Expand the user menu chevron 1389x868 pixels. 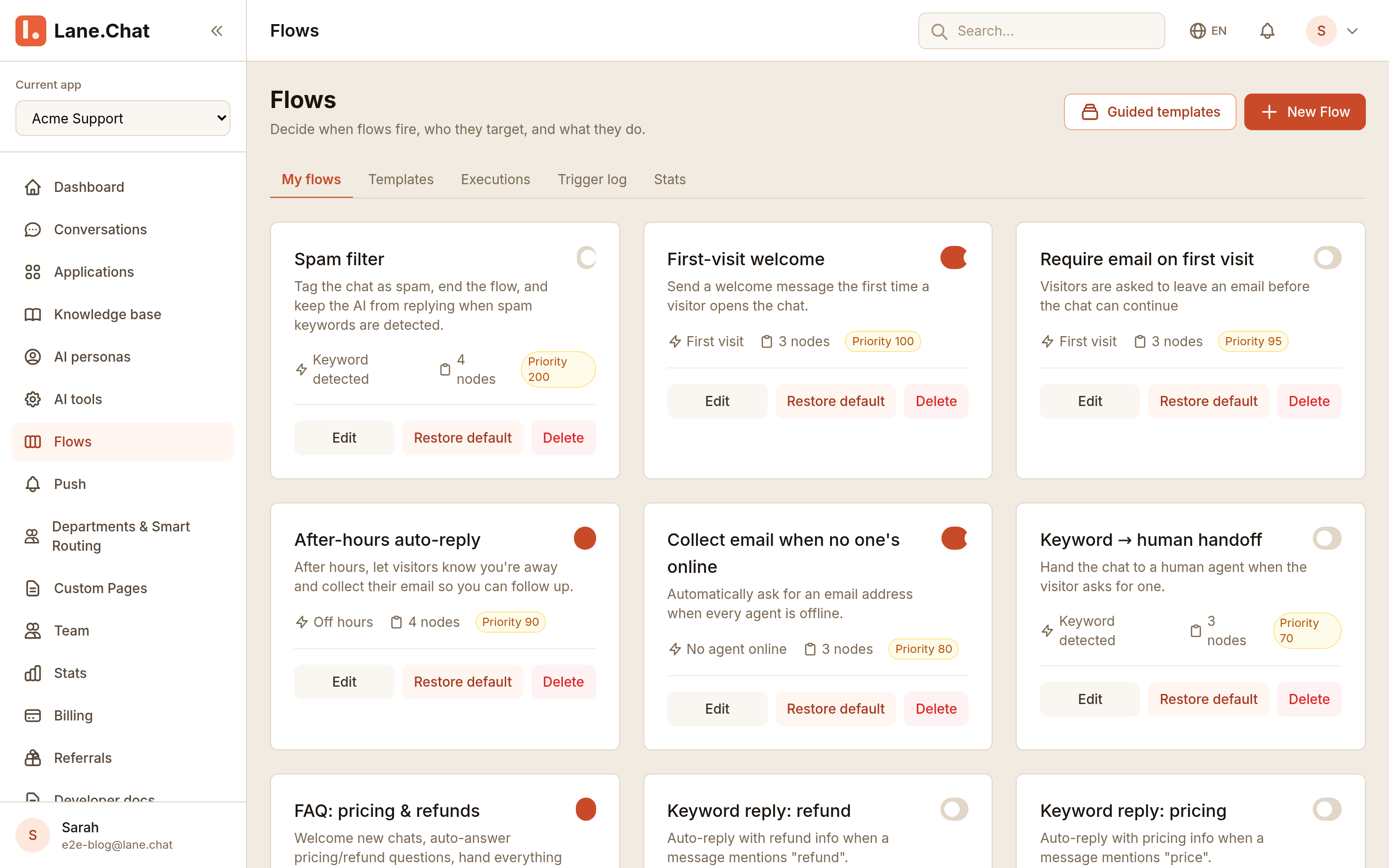pos(1352,31)
